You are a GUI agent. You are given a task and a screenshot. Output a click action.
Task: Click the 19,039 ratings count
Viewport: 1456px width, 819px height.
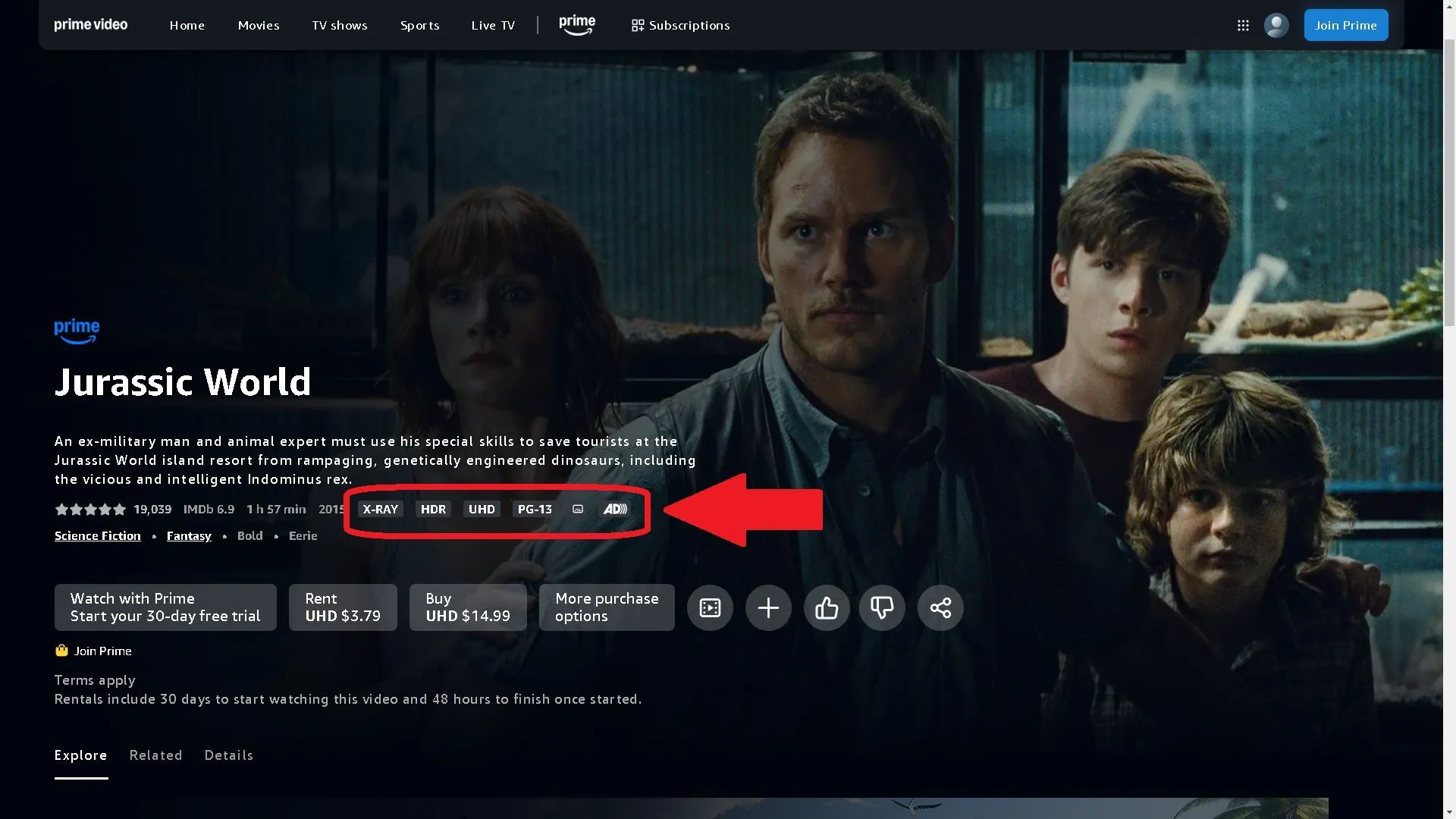[x=152, y=509]
